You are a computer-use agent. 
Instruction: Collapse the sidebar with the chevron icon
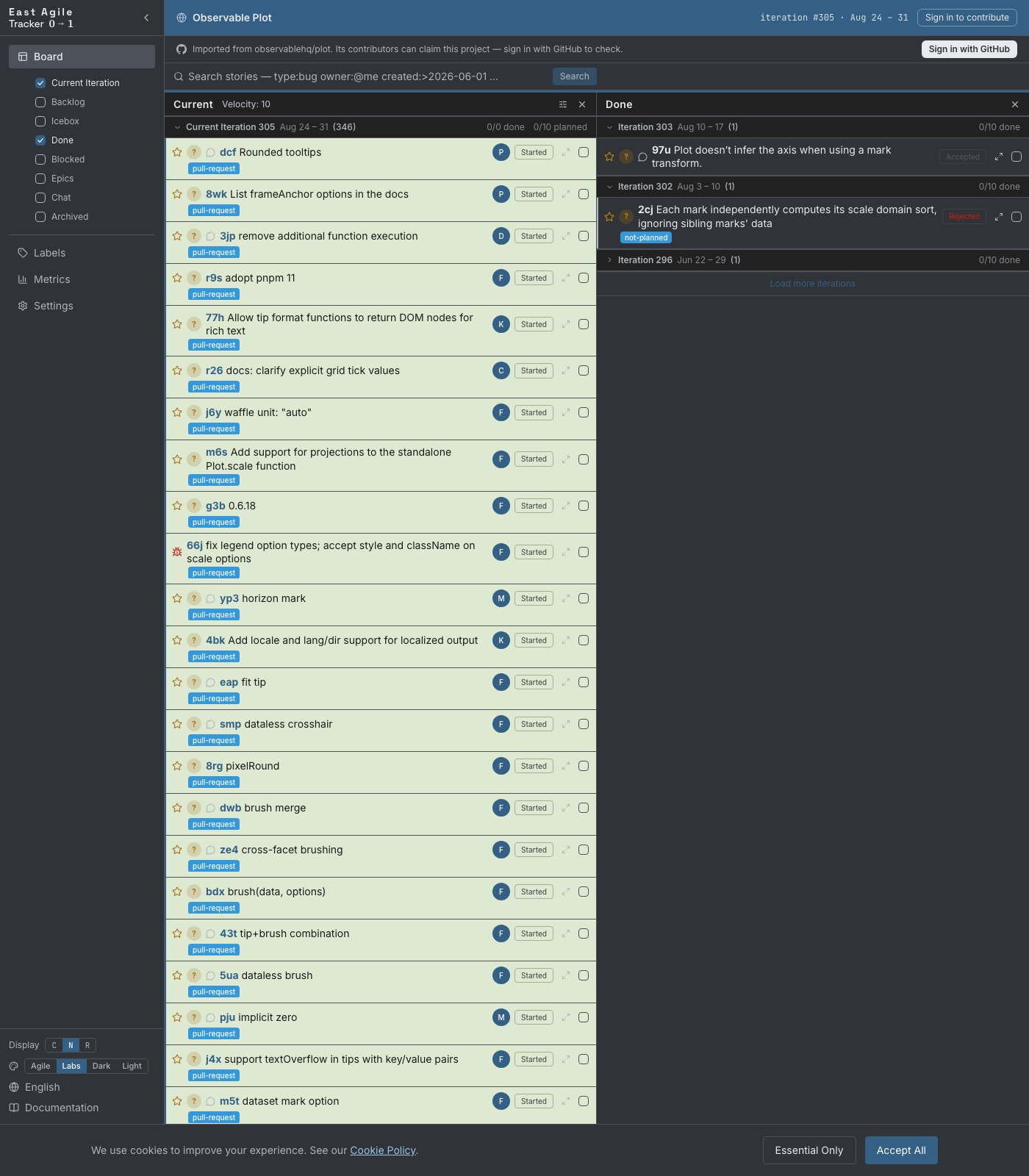146,18
